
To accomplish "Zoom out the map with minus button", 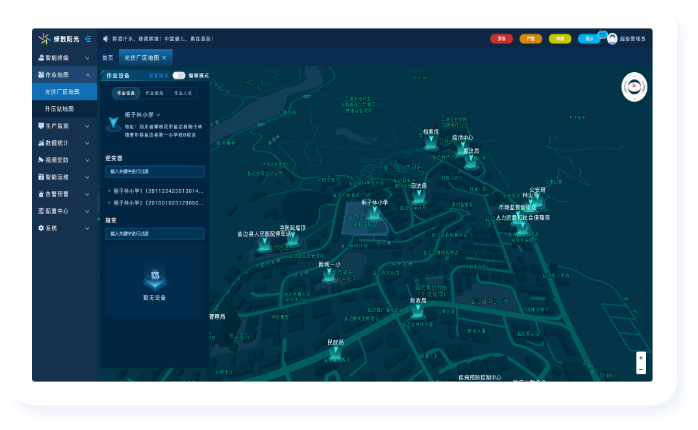I will 641,369.
